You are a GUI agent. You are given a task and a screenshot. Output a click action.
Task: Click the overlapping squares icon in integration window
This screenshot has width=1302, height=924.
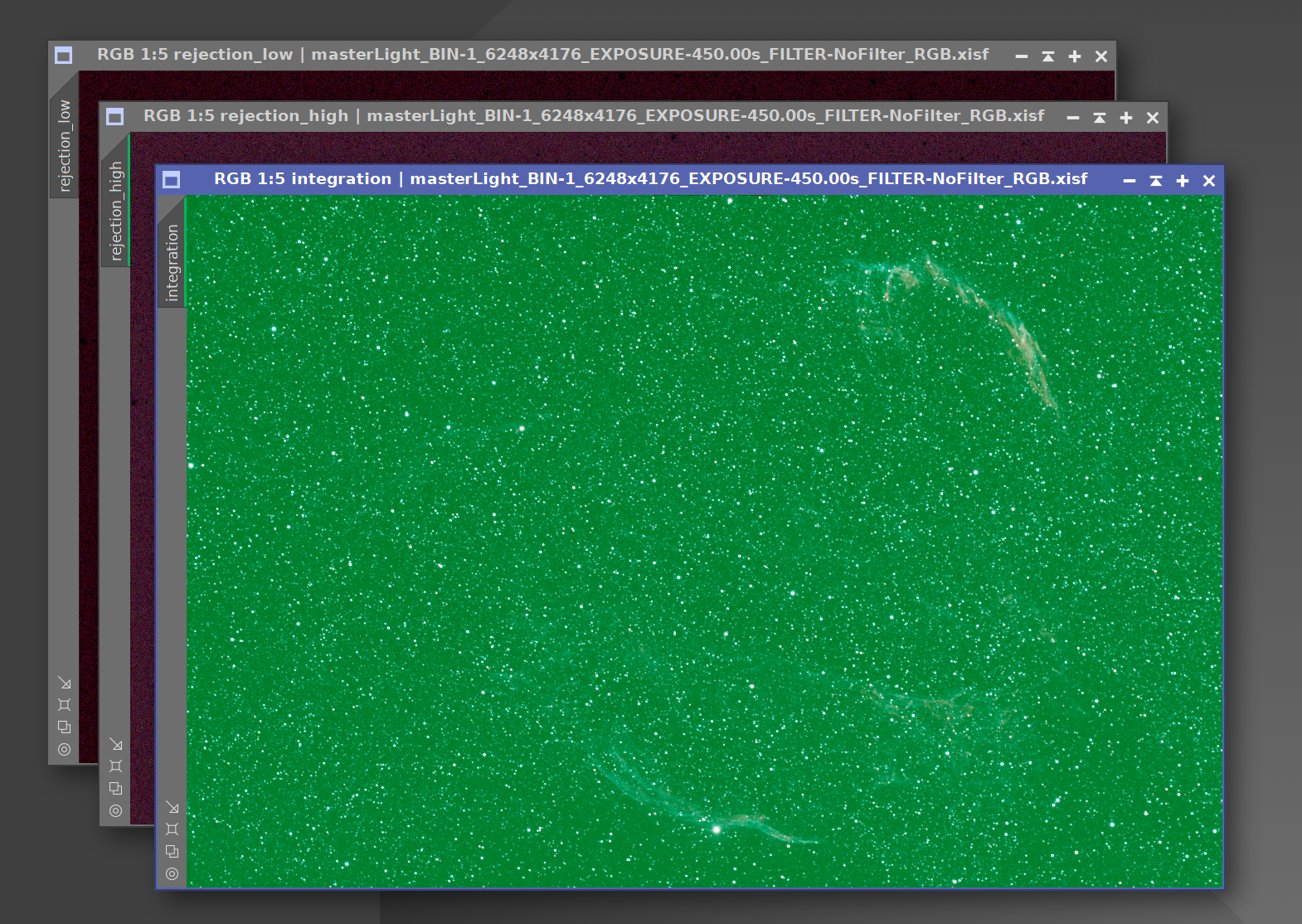point(172,852)
